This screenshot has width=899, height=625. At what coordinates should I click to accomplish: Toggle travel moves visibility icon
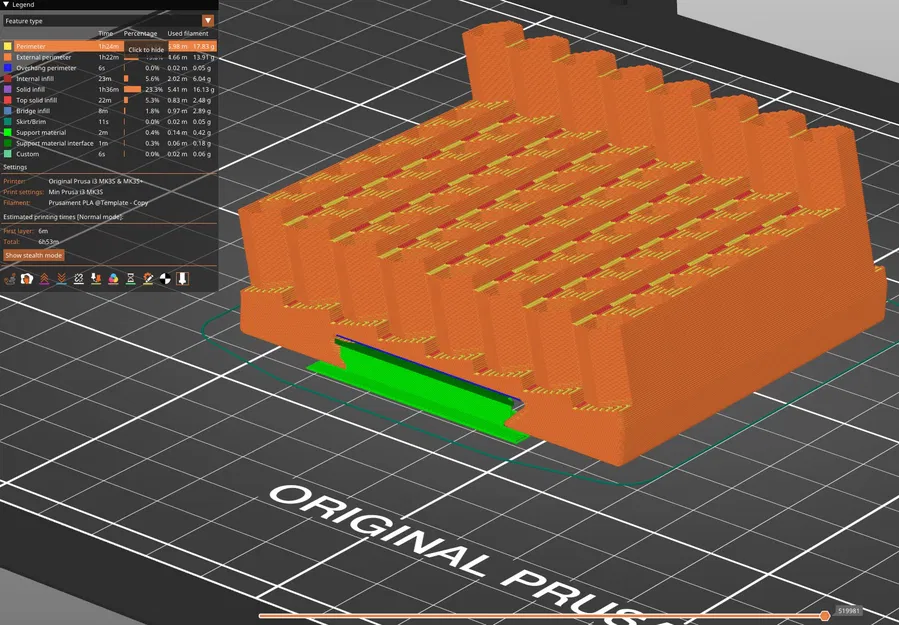coord(10,279)
